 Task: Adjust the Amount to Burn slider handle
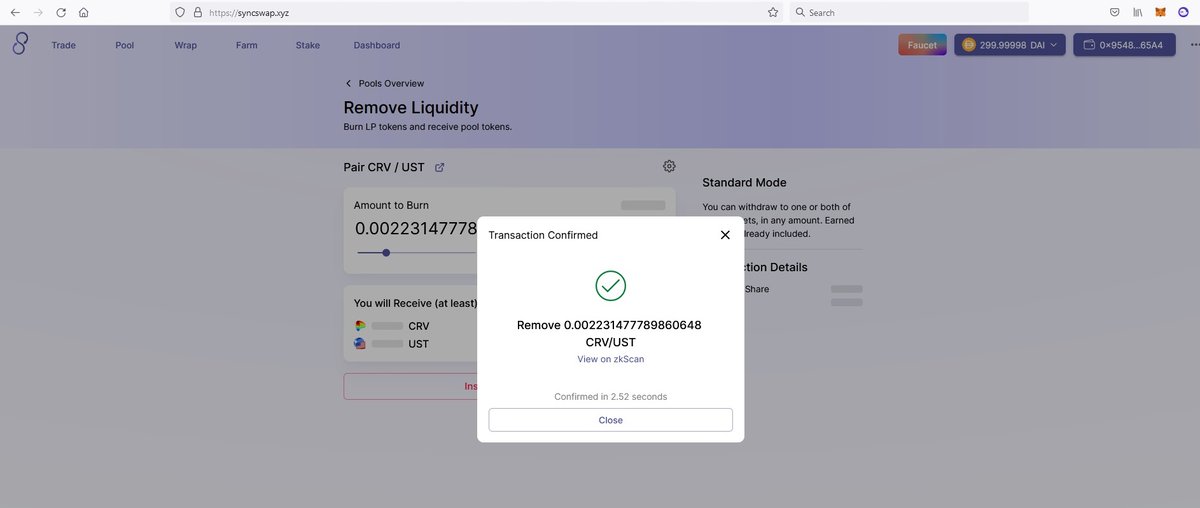pos(386,253)
